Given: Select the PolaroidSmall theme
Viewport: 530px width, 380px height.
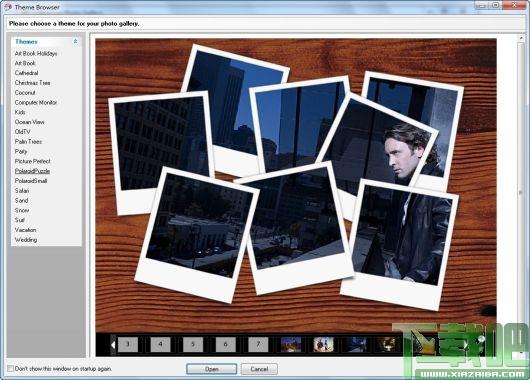Looking at the screenshot, I should [31, 181].
